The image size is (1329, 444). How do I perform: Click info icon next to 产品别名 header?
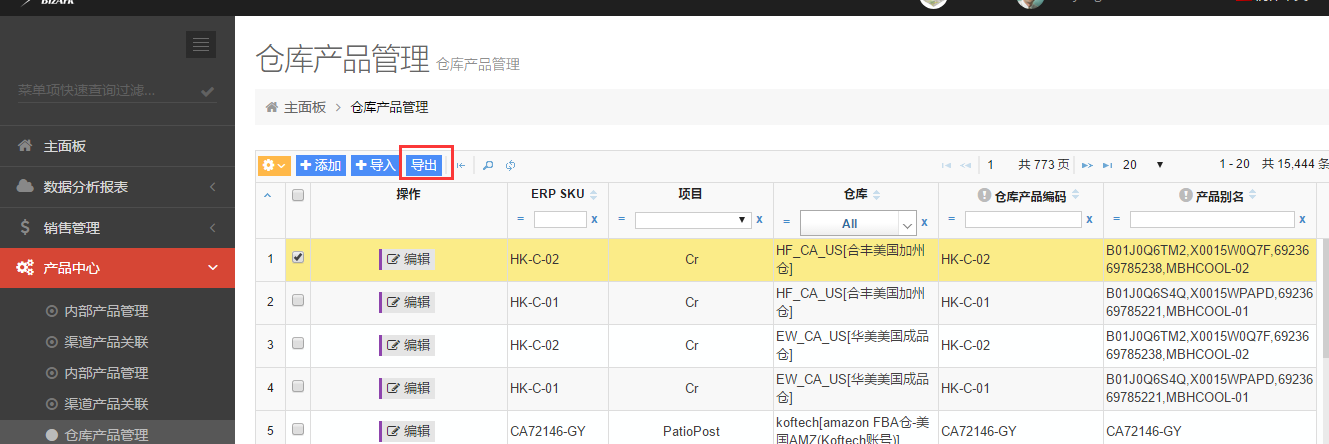(x=1186, y=196)
